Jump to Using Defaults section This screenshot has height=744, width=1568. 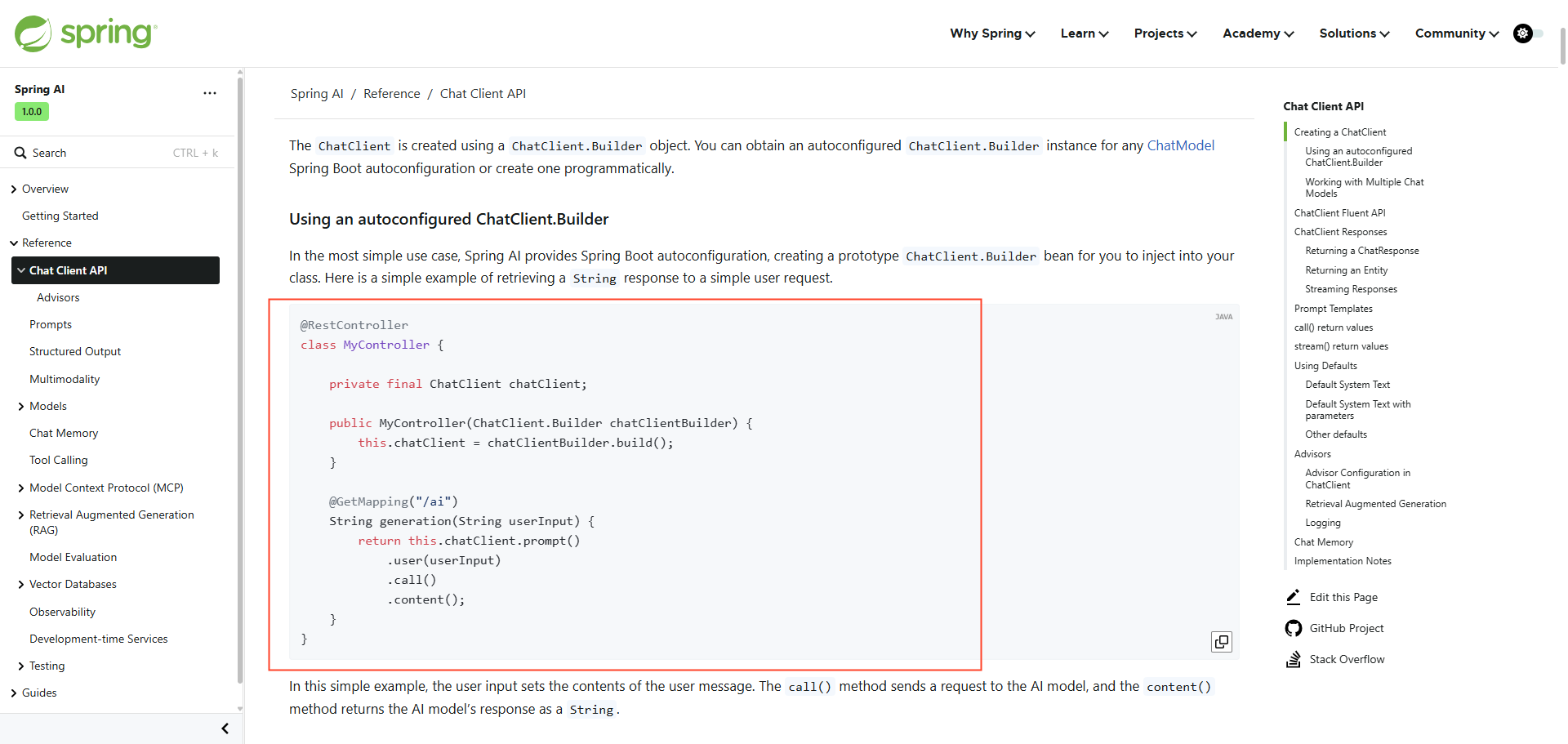tap(1326, 366)
